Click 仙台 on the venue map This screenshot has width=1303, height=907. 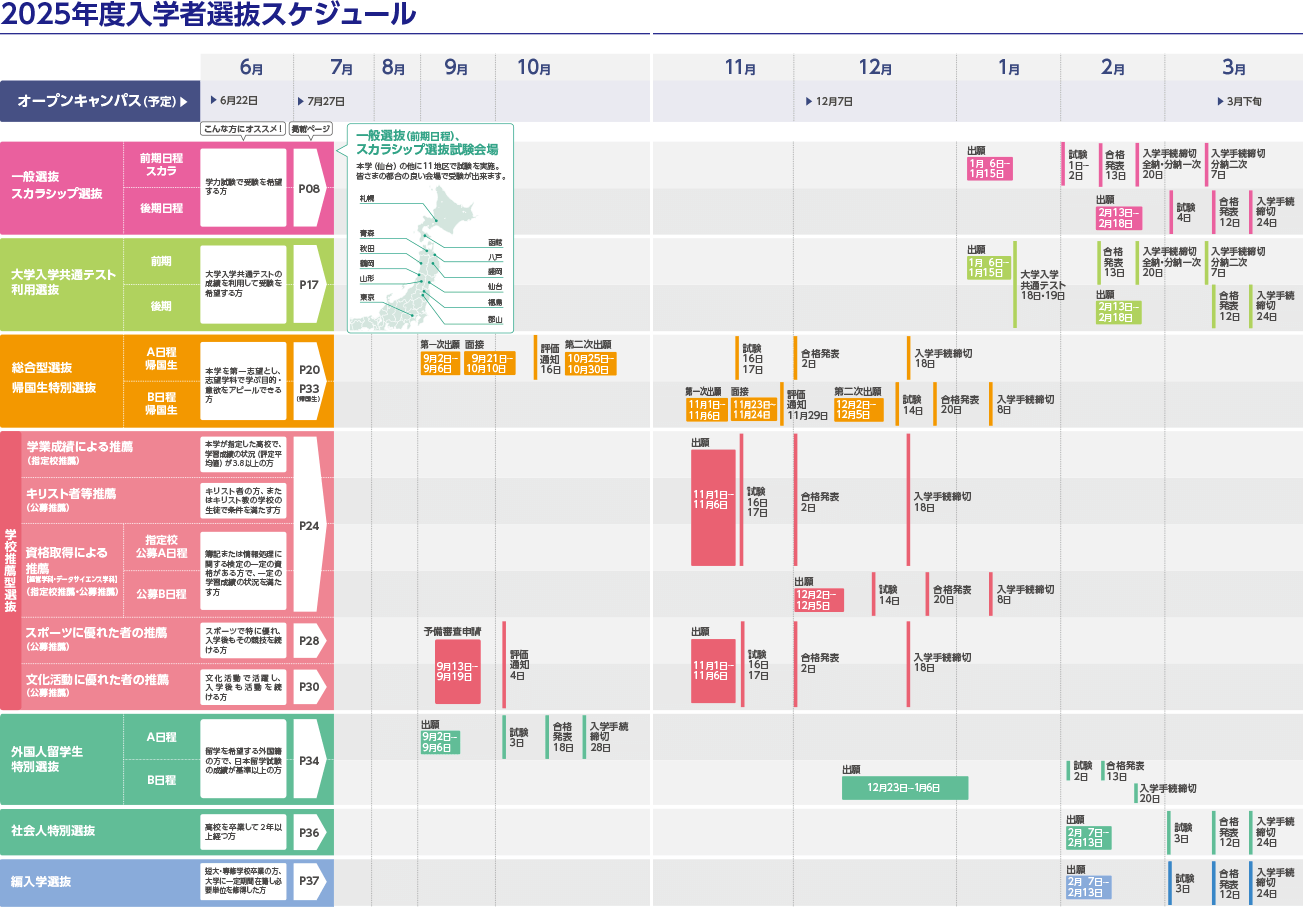tap(495, 287)
